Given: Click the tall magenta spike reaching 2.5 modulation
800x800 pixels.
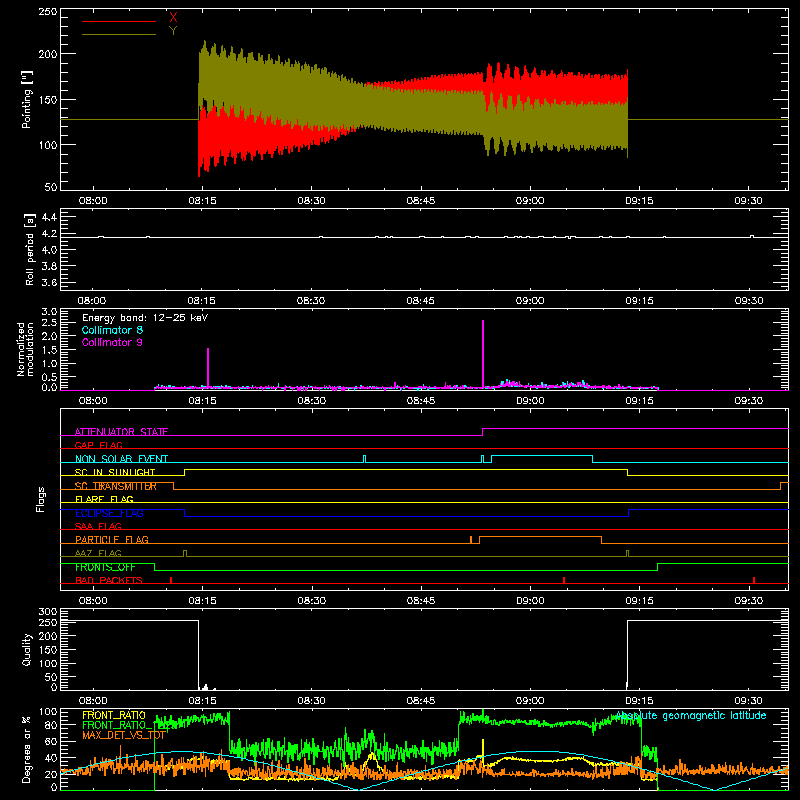Looking at the screenshot, I should click(x=483, y=354).
